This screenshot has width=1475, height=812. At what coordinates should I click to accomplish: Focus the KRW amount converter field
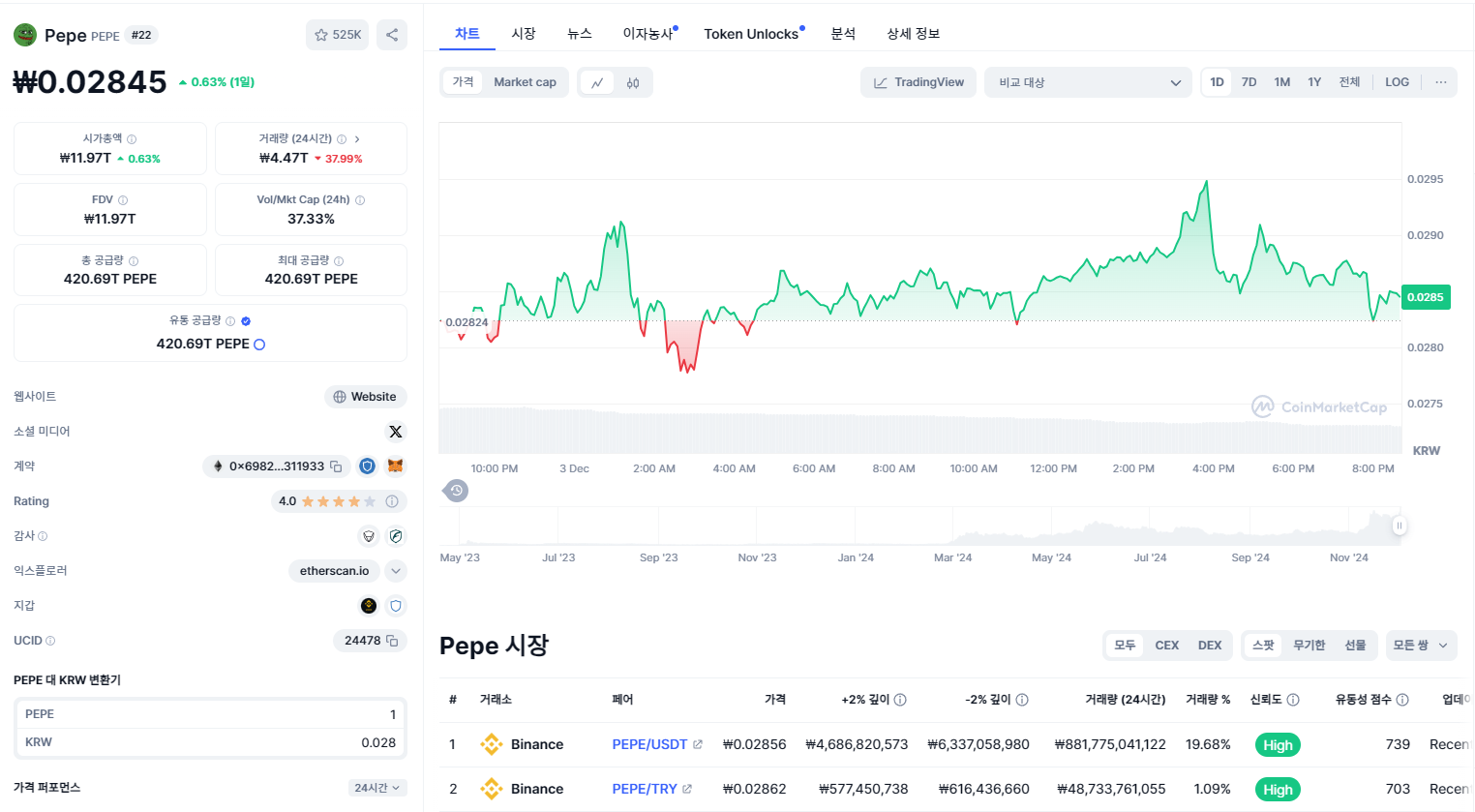[210, 742]
